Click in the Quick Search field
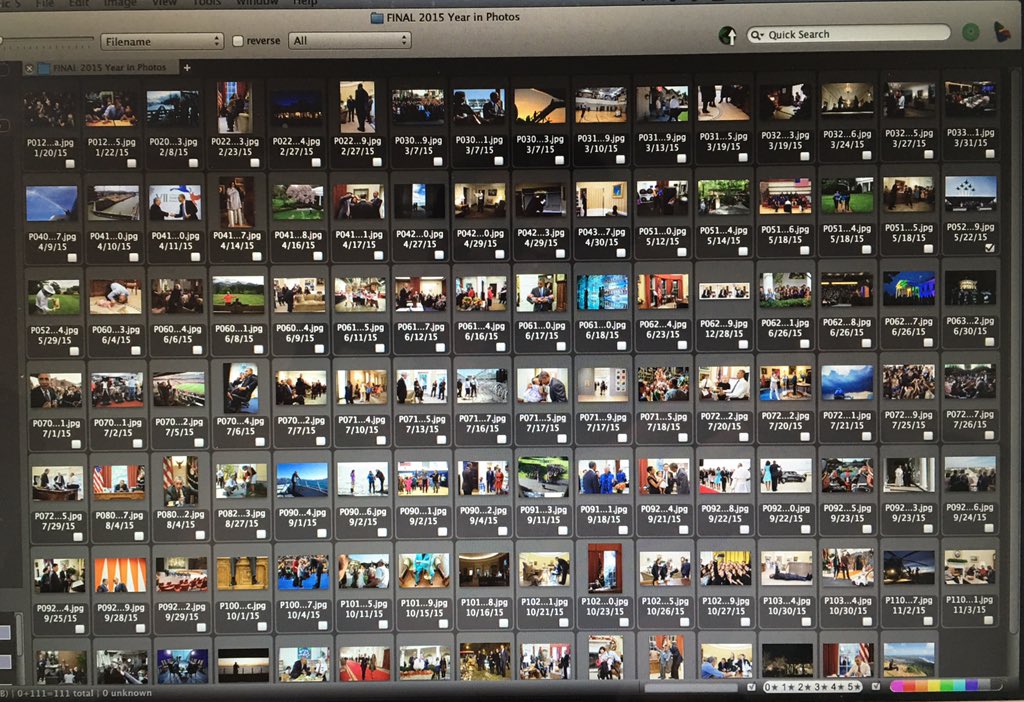The image size is (1024, 702). click(x=849, y=34)
